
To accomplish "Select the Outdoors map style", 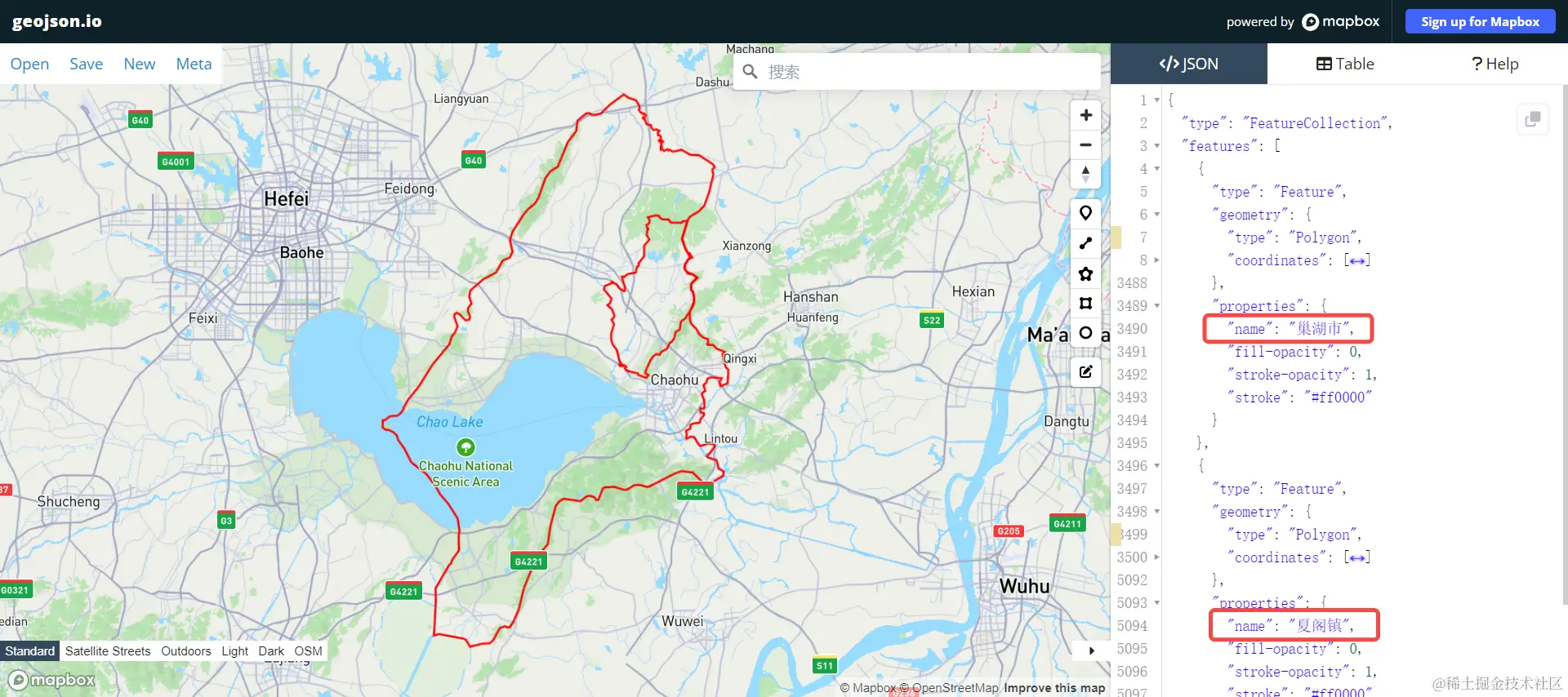I will point(186,650).
